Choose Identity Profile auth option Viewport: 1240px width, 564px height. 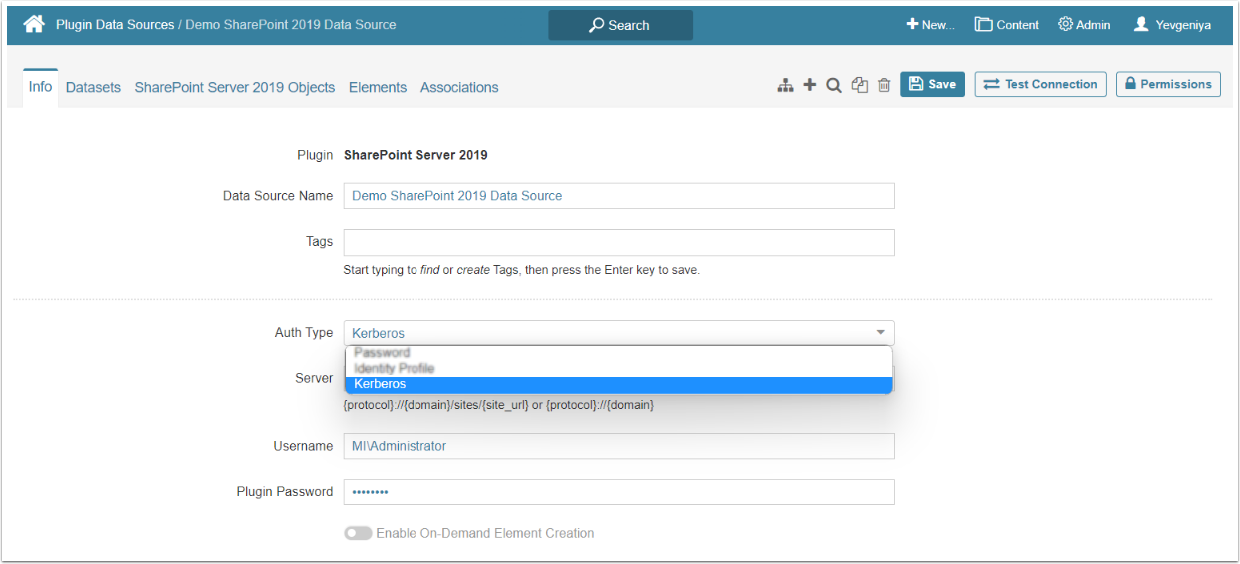(x=618, y=369)
